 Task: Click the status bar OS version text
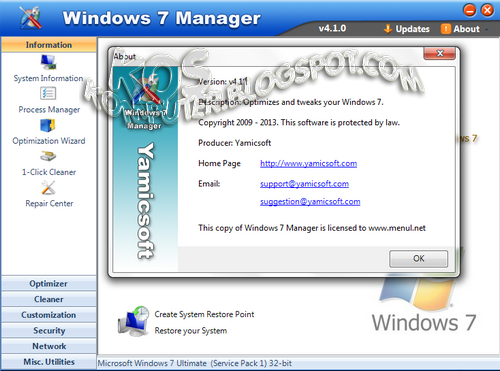pos(194,363)
